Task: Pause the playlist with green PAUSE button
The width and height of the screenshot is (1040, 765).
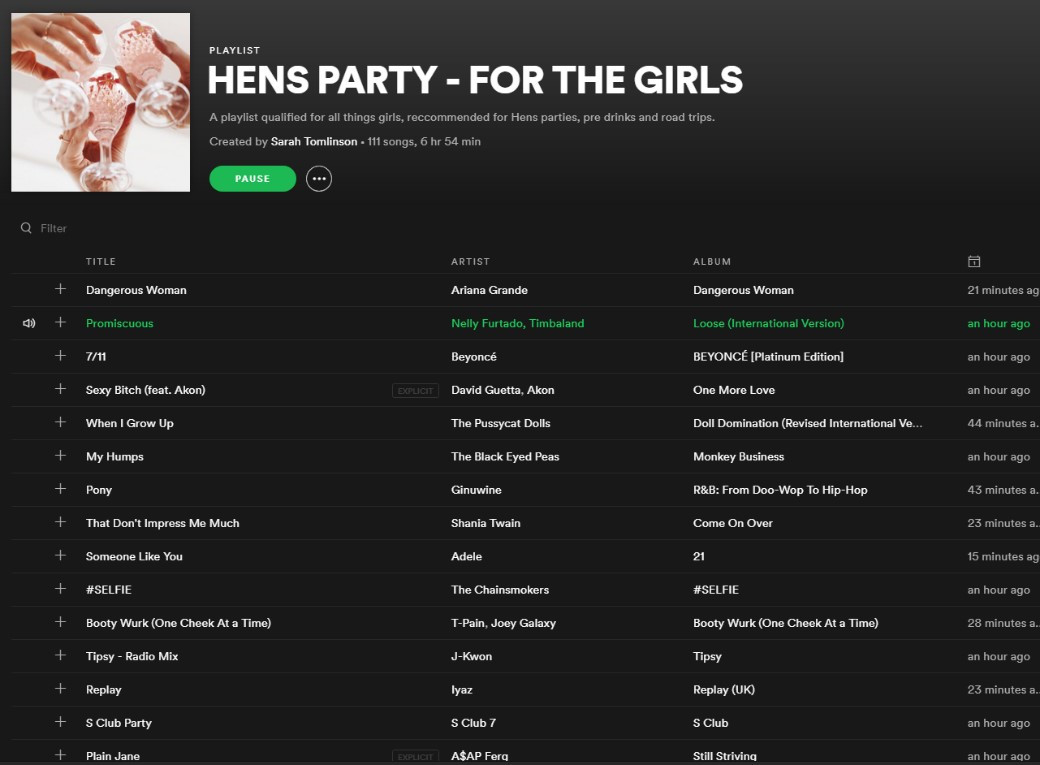Action: pyautogui.click(x=253, y=178)
